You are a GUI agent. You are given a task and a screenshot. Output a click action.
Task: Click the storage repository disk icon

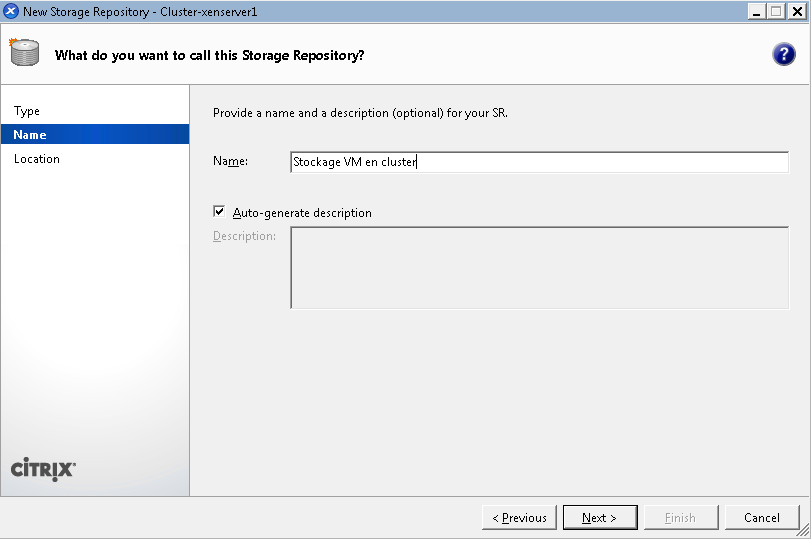[x=24, y=53]
